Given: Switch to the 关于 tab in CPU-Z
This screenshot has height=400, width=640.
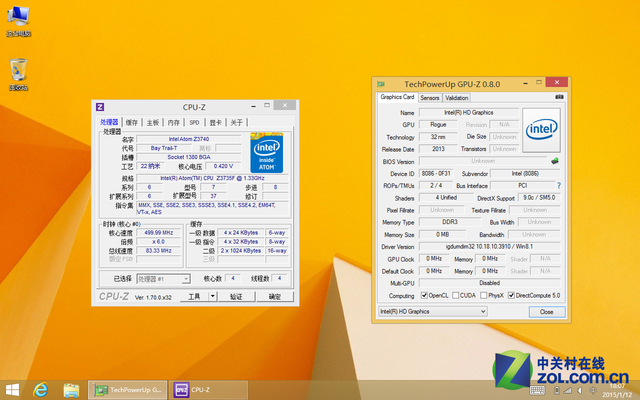Looking at the screenshot, I should click(236, 122).
